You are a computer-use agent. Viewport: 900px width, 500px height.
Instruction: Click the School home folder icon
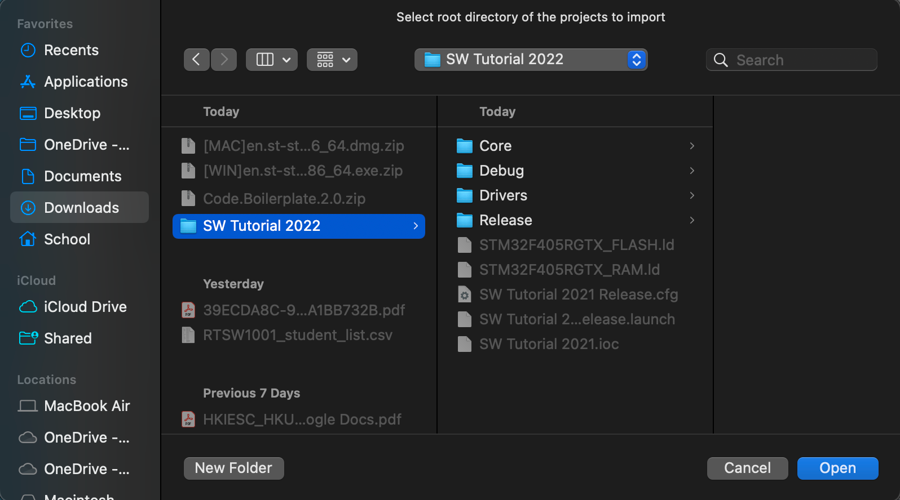coord(28,239)
